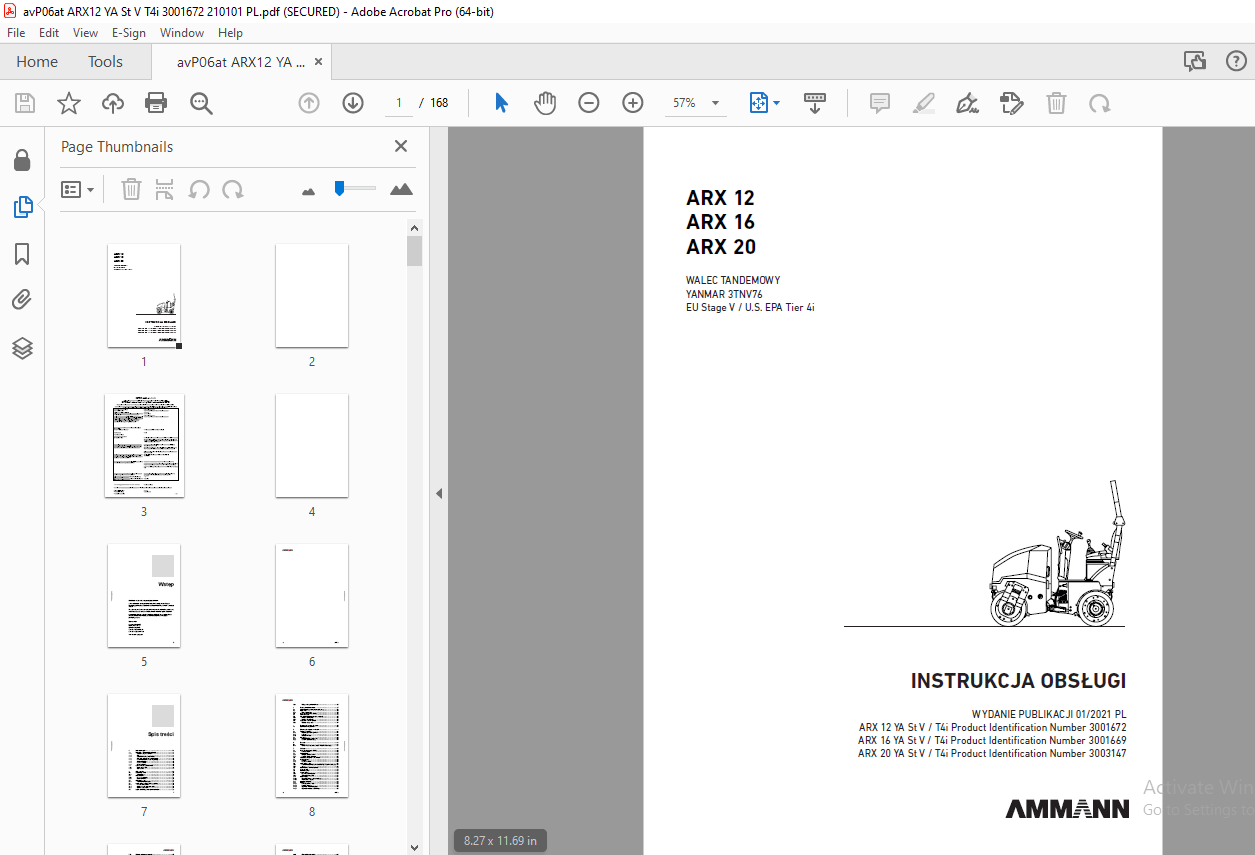Select page 1 thumbnail

tap(144, 295)
